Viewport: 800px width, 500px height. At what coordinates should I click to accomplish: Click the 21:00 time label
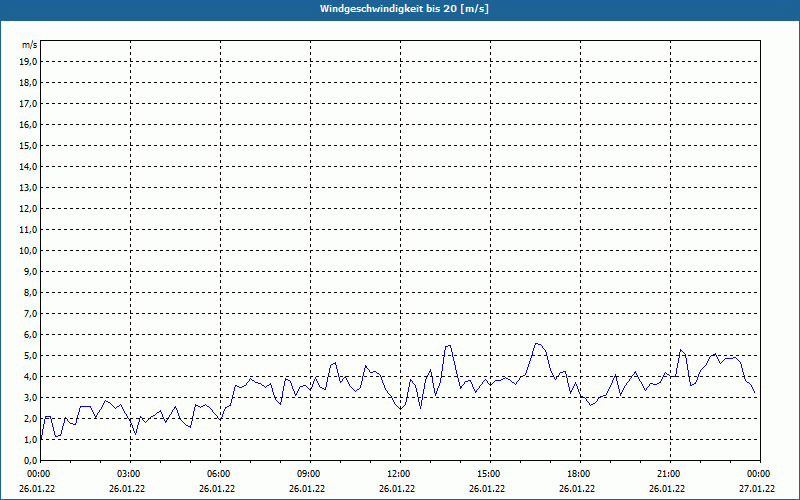click(667, 474)
